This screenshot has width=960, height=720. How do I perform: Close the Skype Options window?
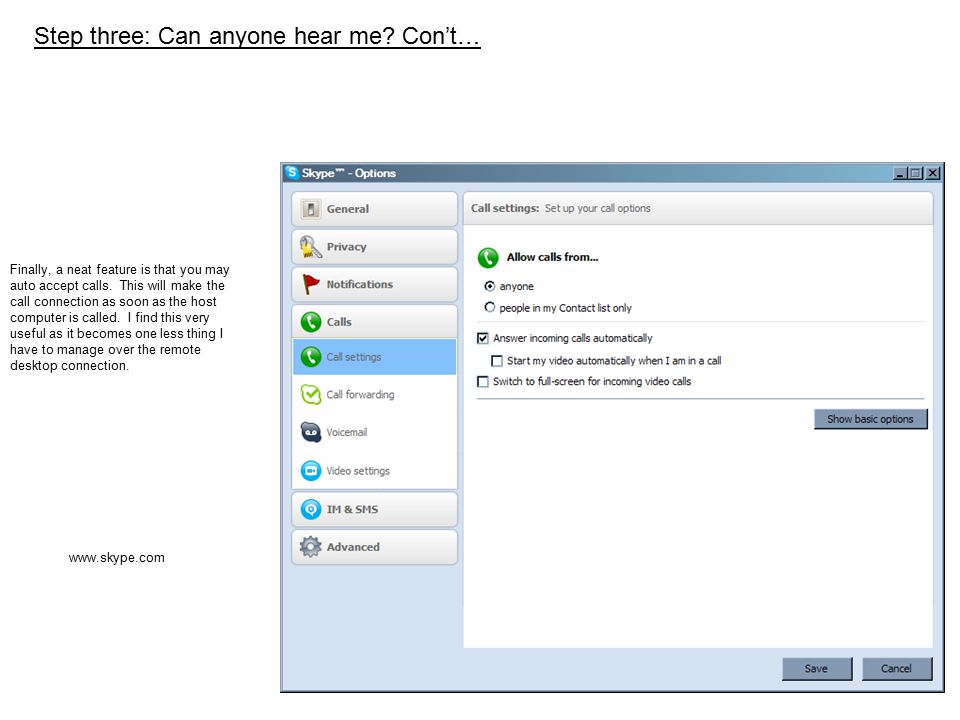click(x=932, y=173)
